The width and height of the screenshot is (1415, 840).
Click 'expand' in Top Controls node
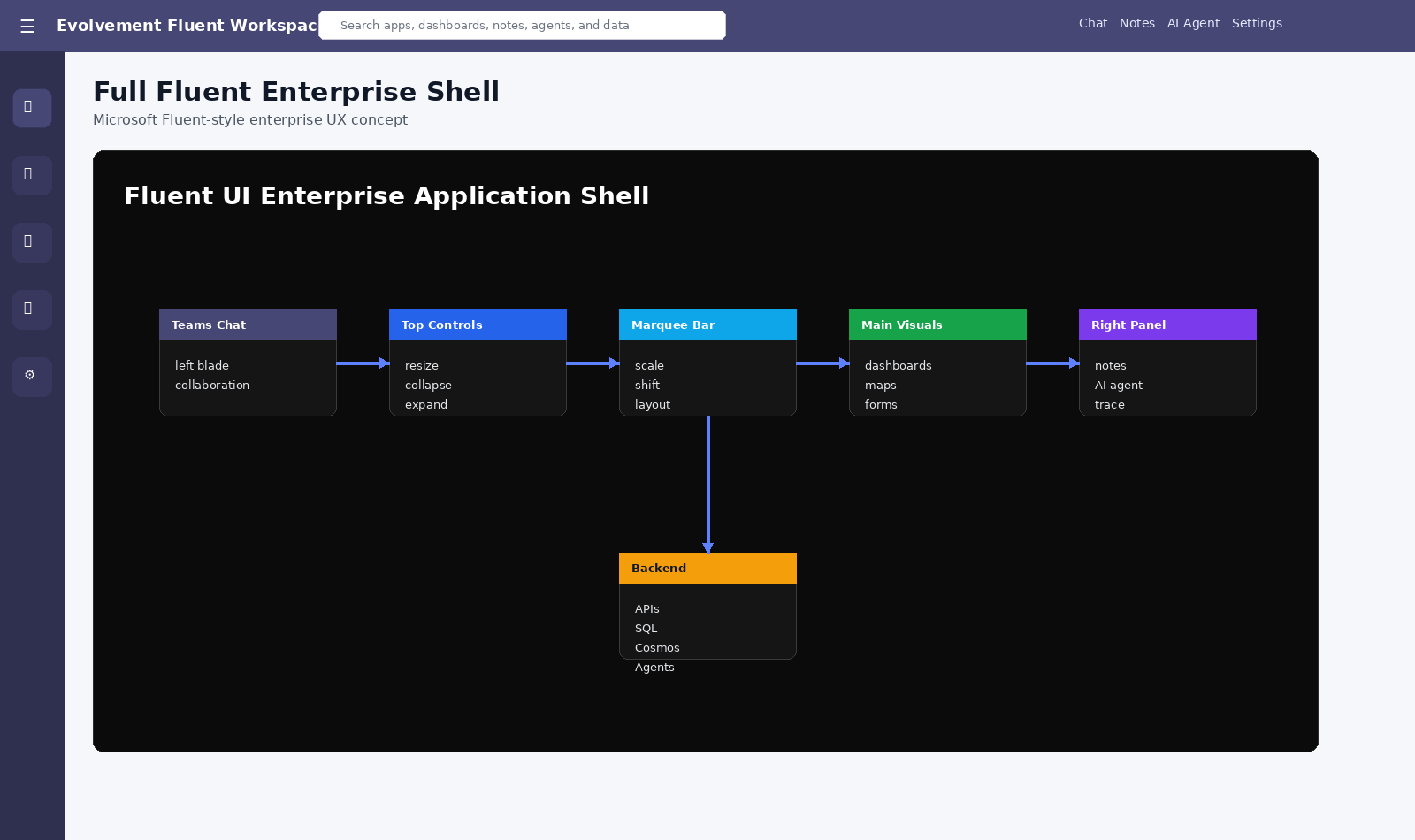[426, 404]
